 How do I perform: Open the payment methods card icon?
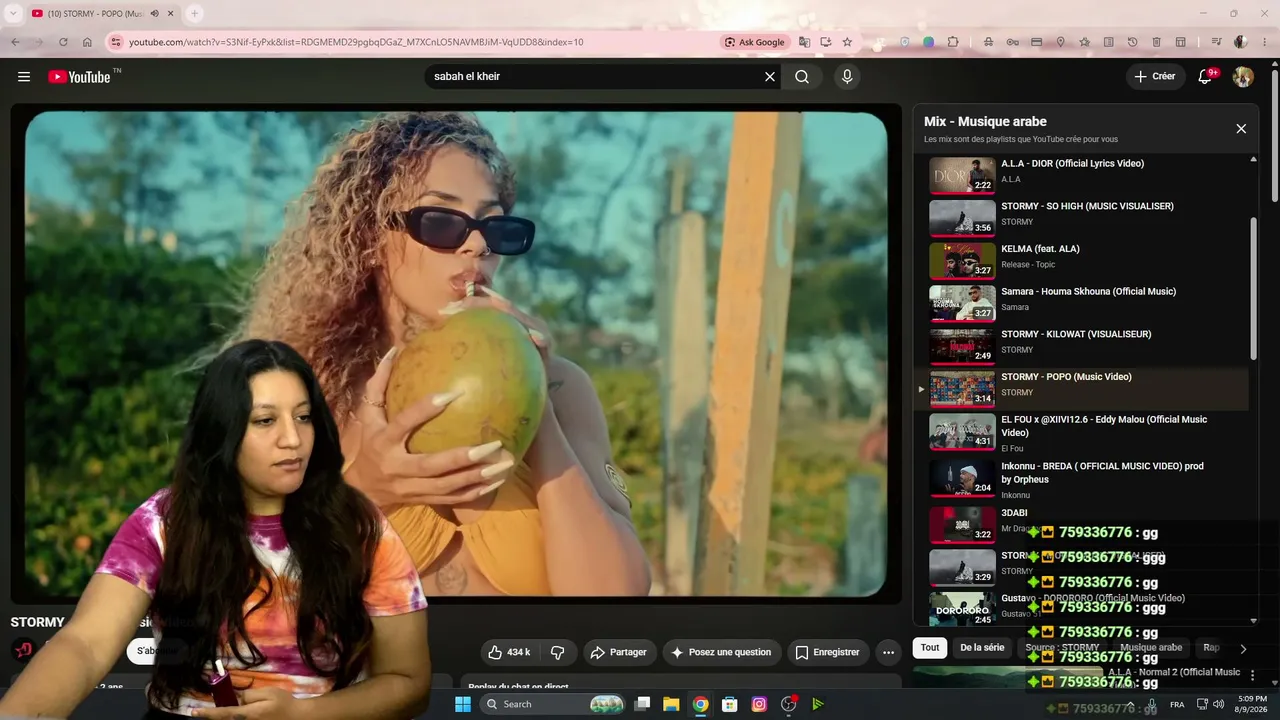click(x=1037, y=42)
